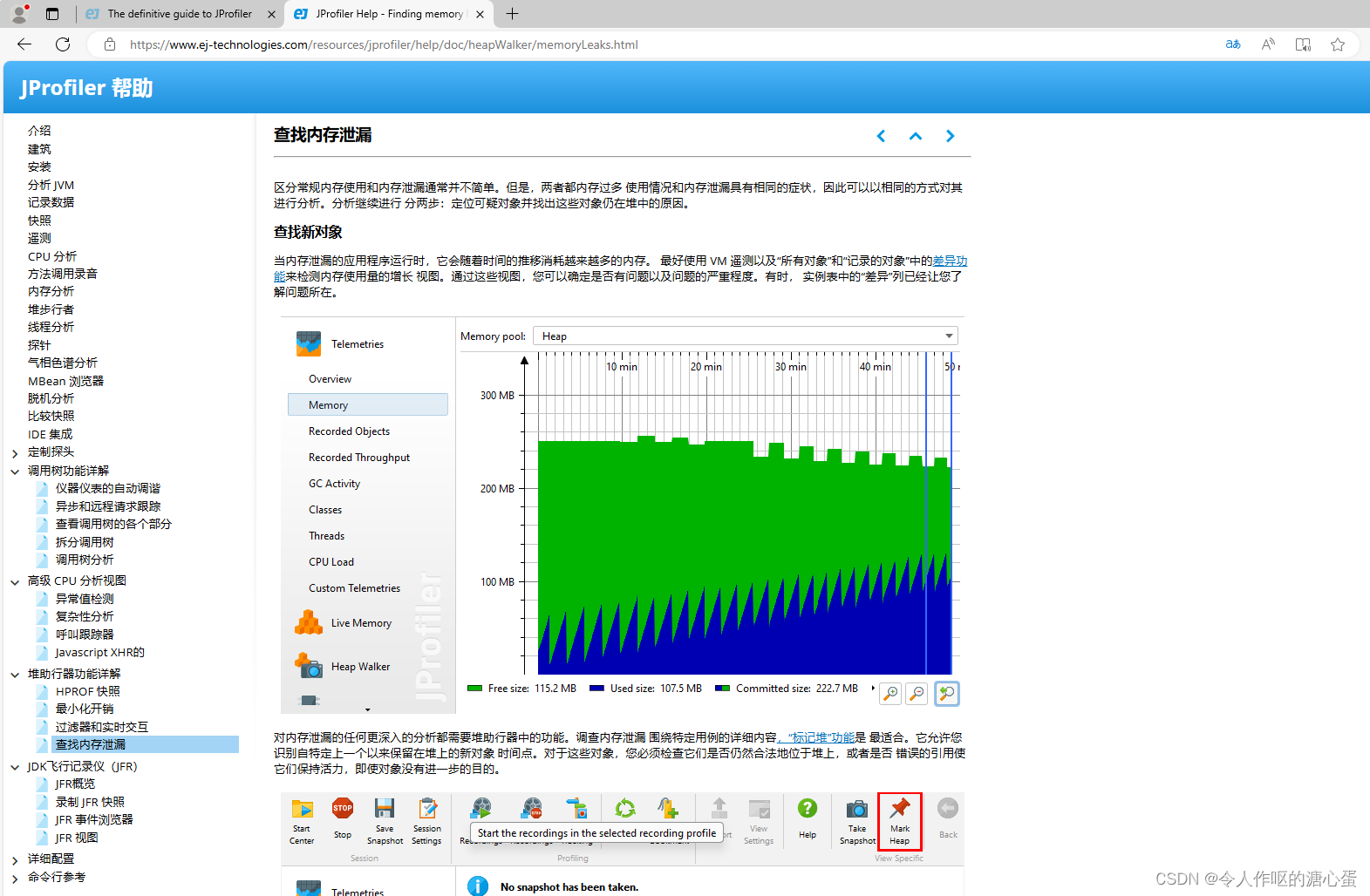
Task: Open a new browser tab
Action: 512,14
